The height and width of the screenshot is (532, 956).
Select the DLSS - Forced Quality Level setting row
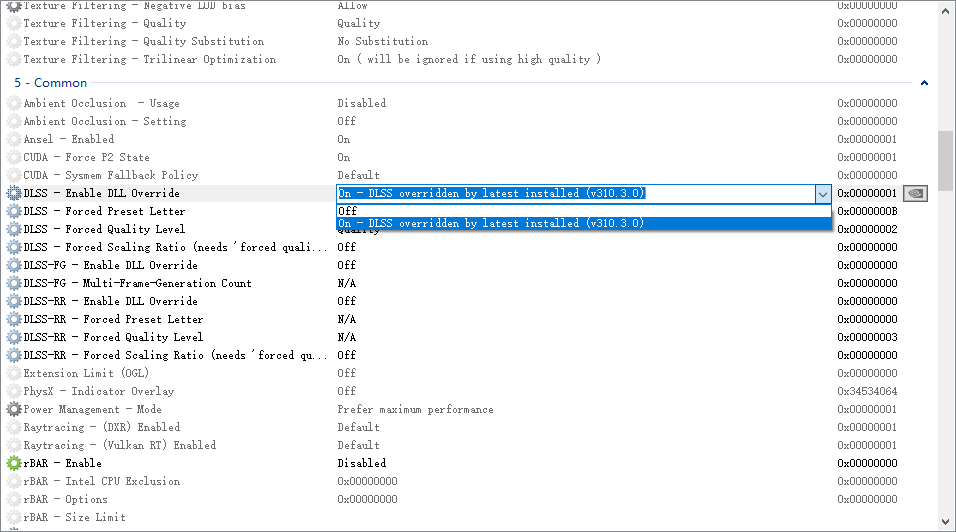[105, 229]
